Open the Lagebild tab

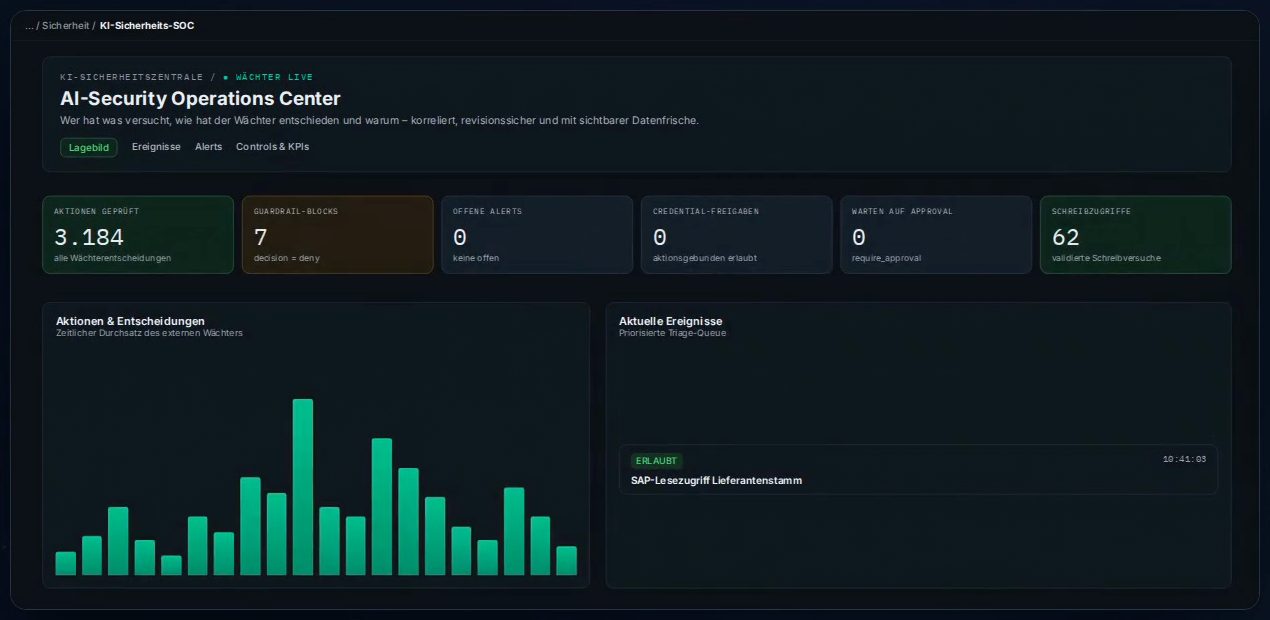89,147
